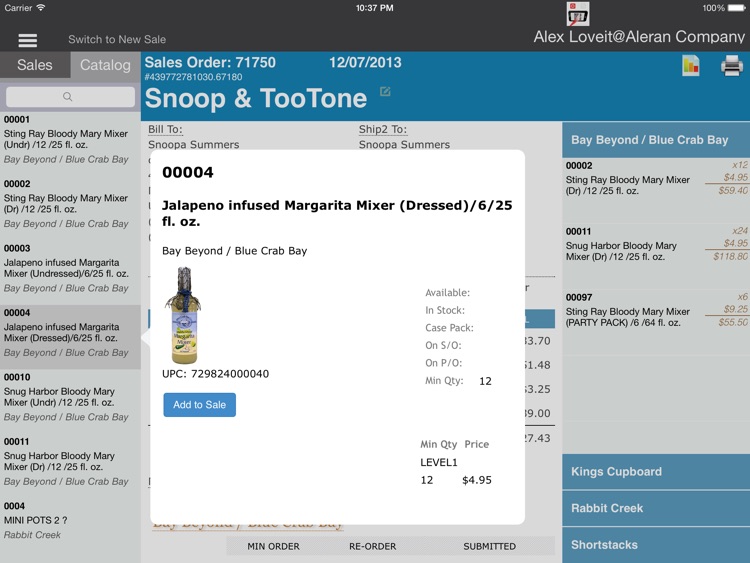
Task: Click the RE-ORDER label
Action: pos(373,546)
